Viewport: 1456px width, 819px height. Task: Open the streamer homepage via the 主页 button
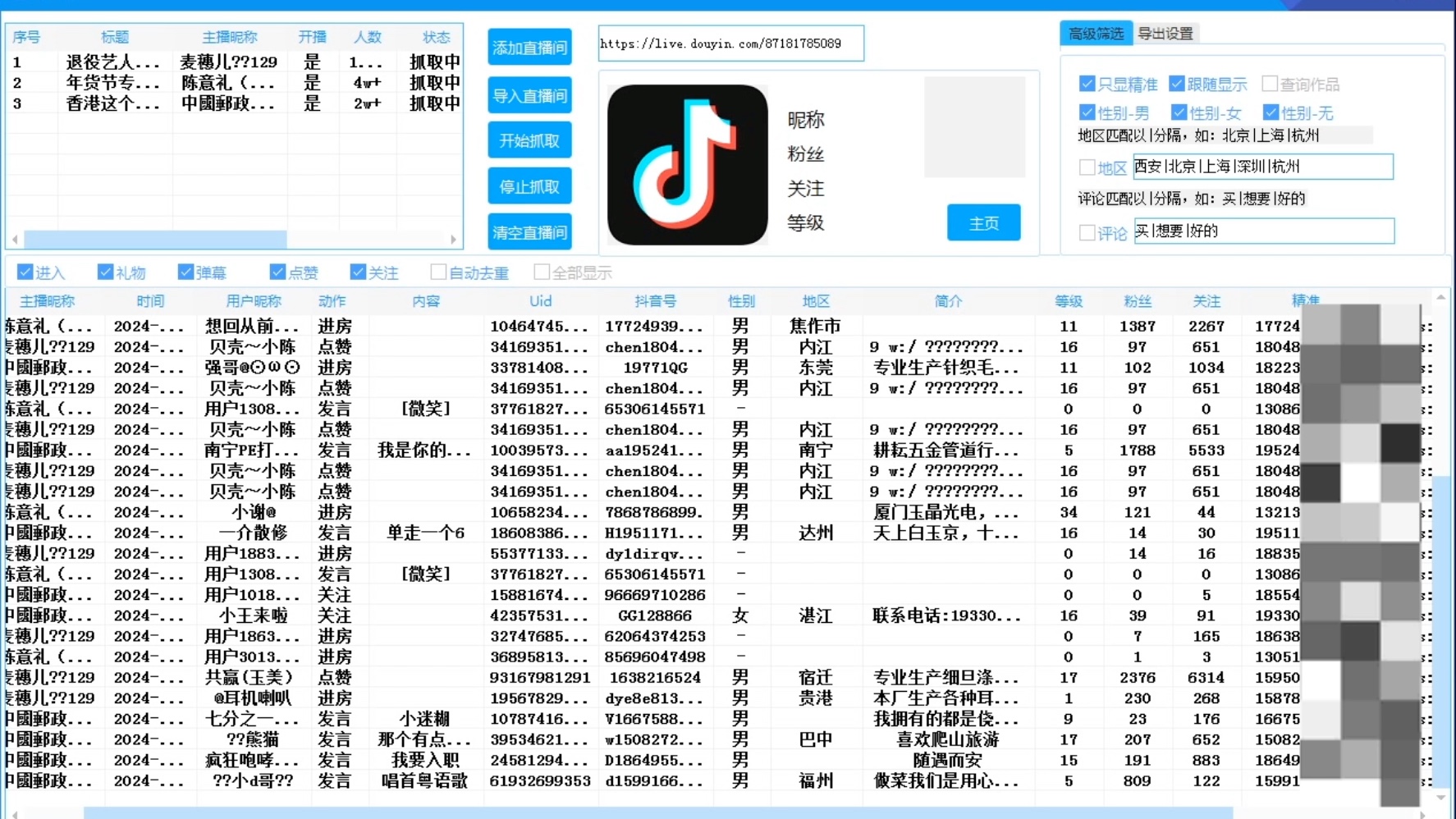[983, 222]
